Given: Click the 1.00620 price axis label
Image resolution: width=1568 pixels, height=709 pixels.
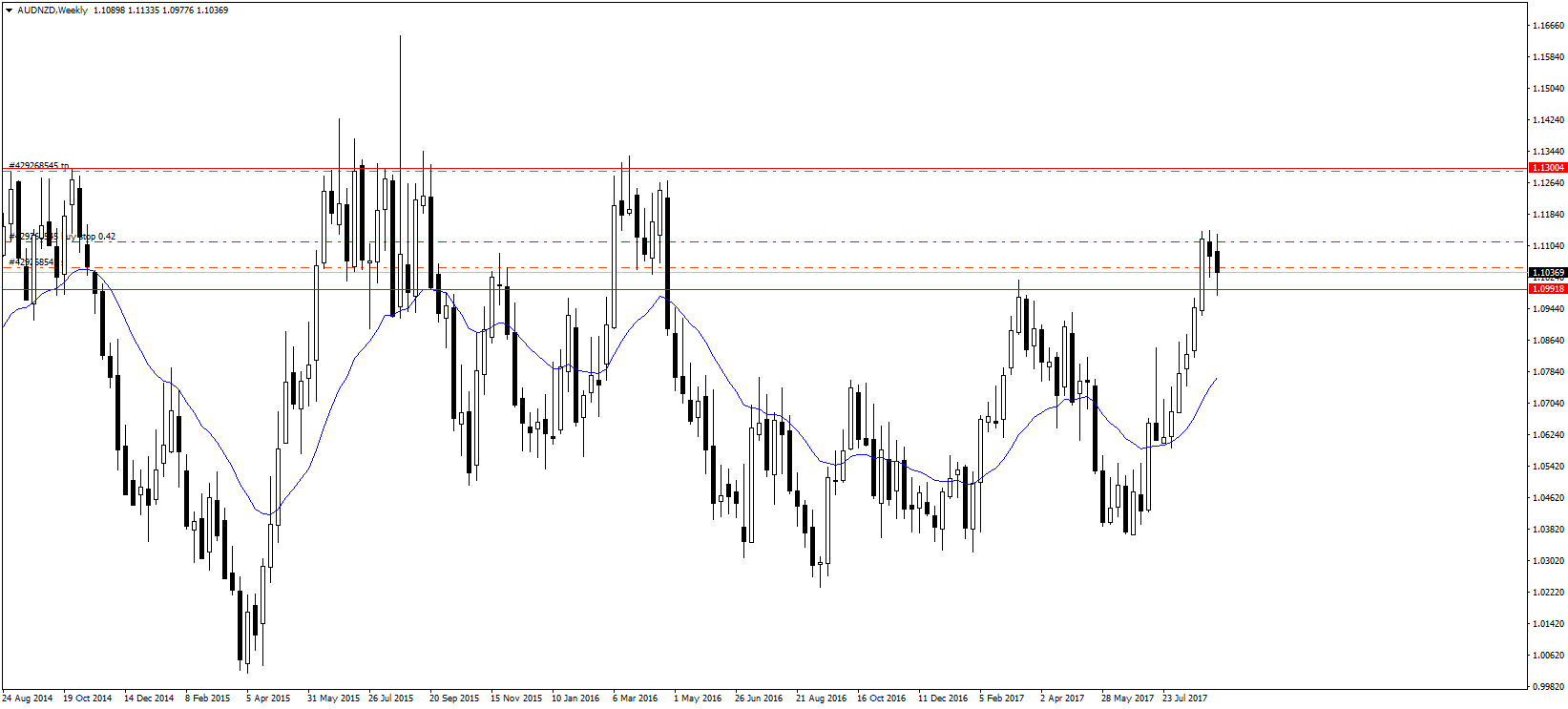Looking at the screenshot, I should [x=1547, y=656].
